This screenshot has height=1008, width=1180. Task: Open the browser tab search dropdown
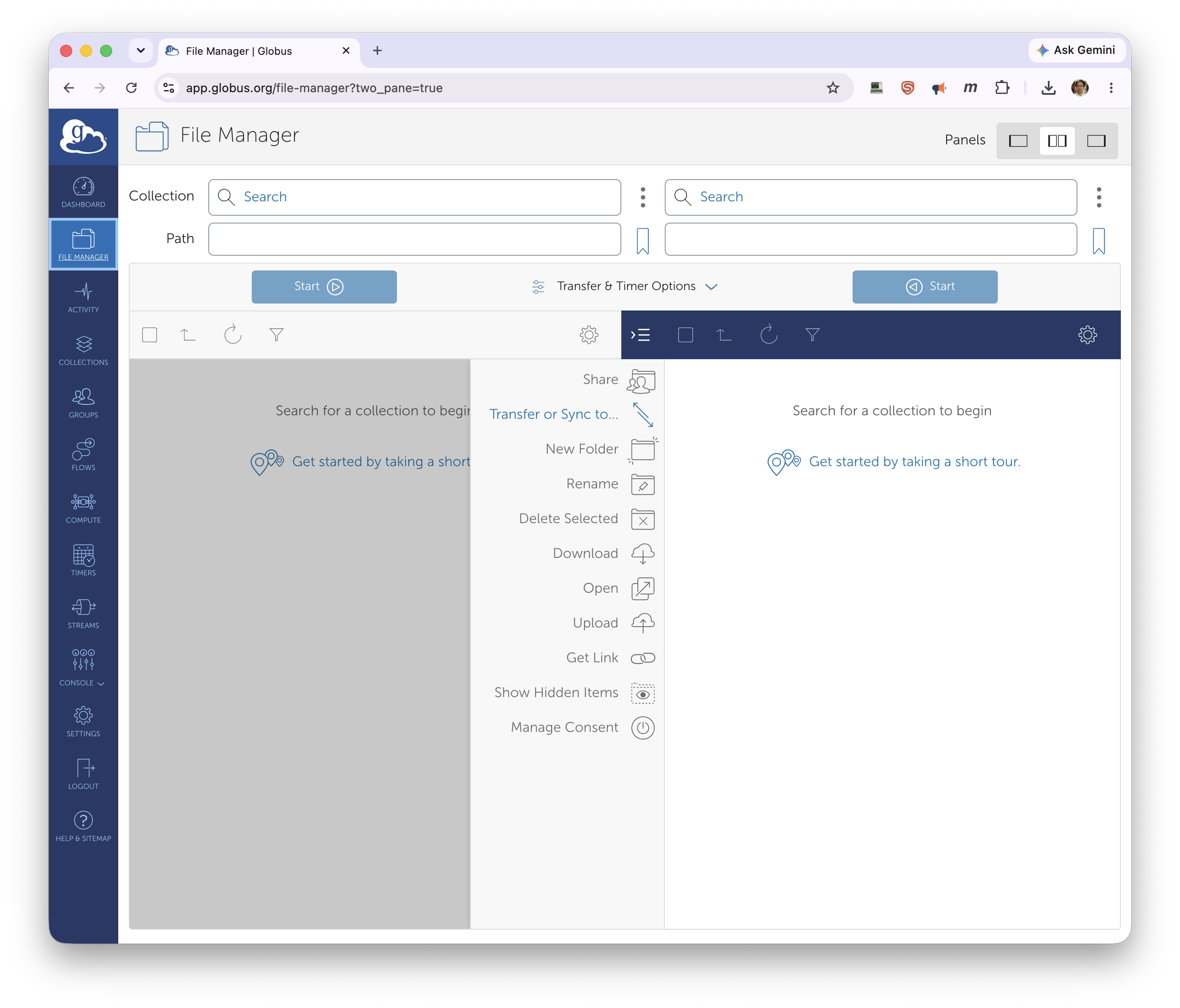click(x=141, y=51)
